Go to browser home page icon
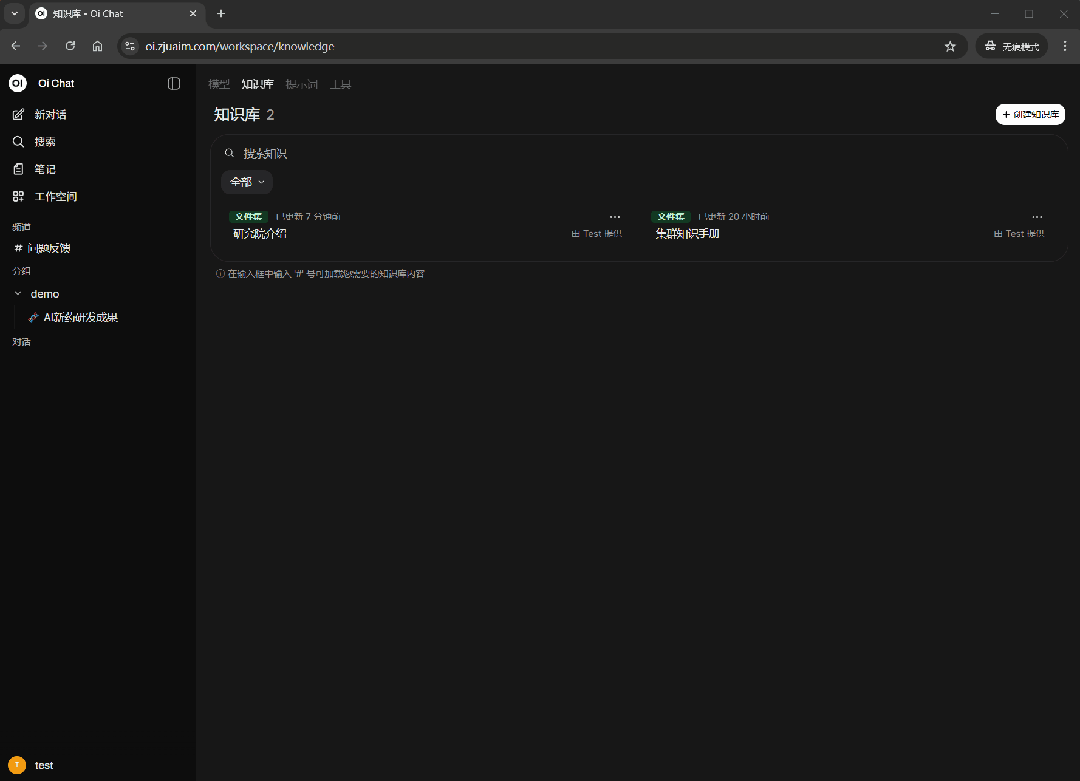The image size is (1080, 781). [x=97, y=46]
